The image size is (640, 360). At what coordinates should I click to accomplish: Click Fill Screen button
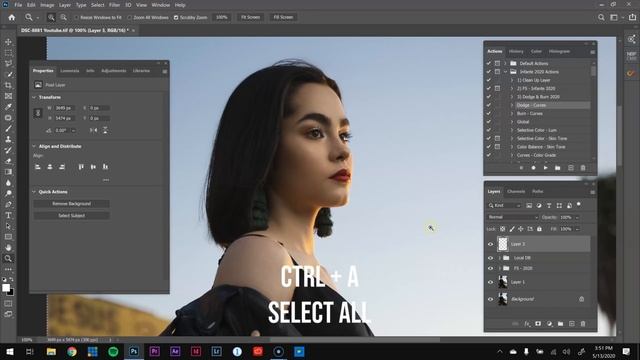coord(283,18)
